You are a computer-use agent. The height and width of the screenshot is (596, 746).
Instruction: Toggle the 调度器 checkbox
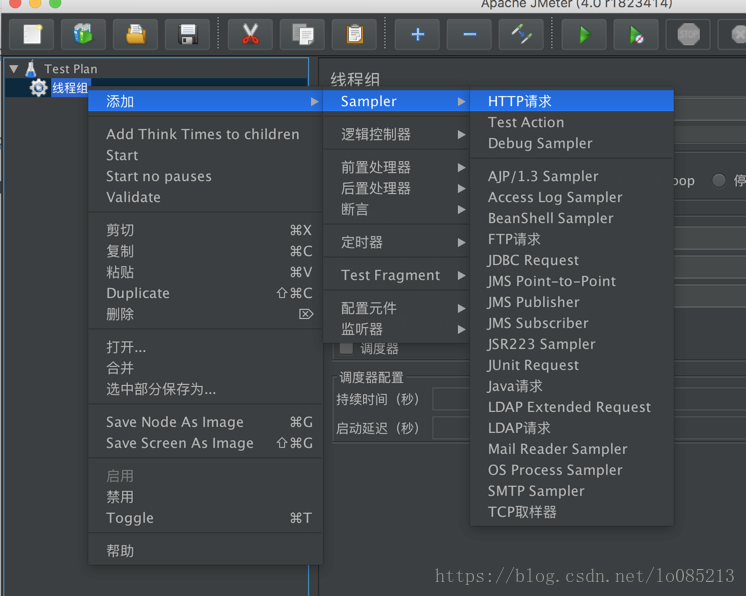346,349
